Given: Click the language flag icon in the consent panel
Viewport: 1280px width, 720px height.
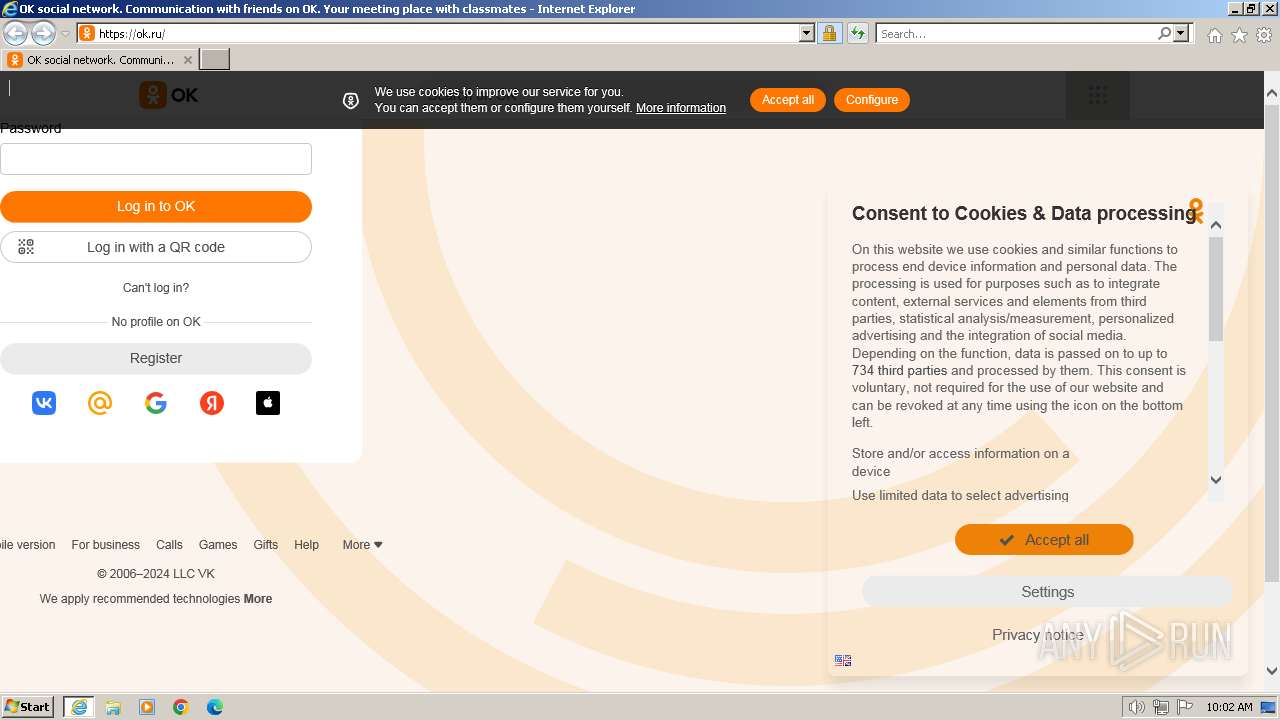Looking at the screenshot, I should (843, 660).
